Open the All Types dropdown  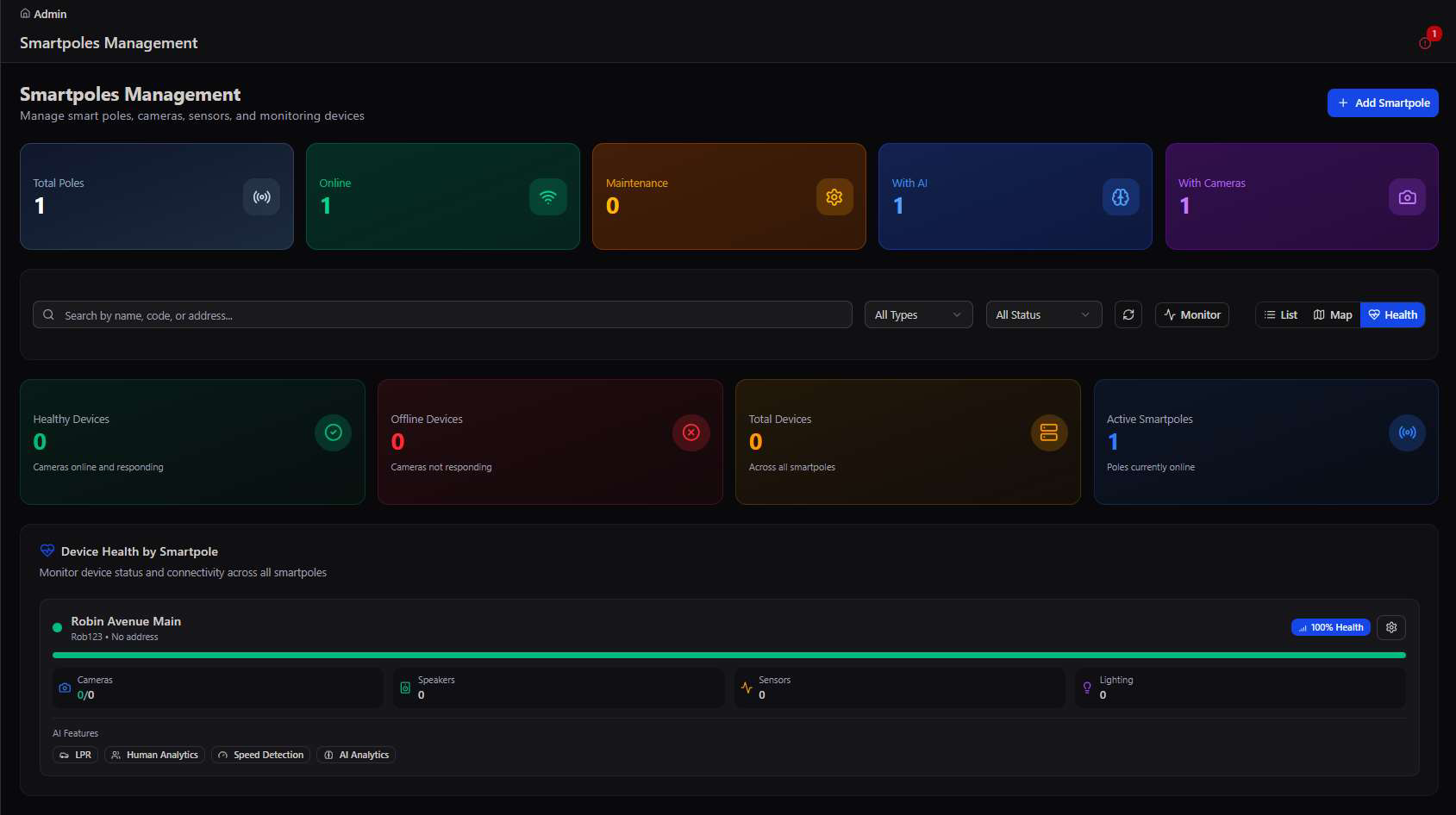coord(919,314)
